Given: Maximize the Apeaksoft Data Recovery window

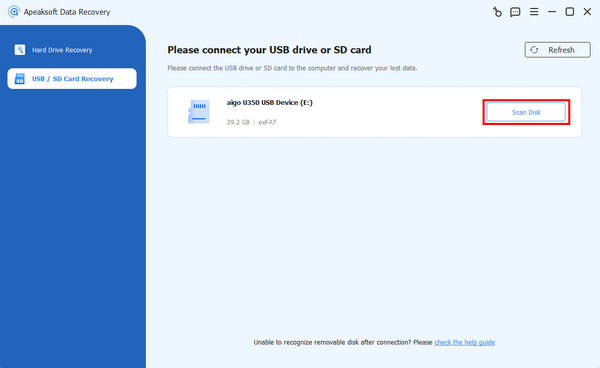Looking at the screenshot, I should (x=569, y=12).
